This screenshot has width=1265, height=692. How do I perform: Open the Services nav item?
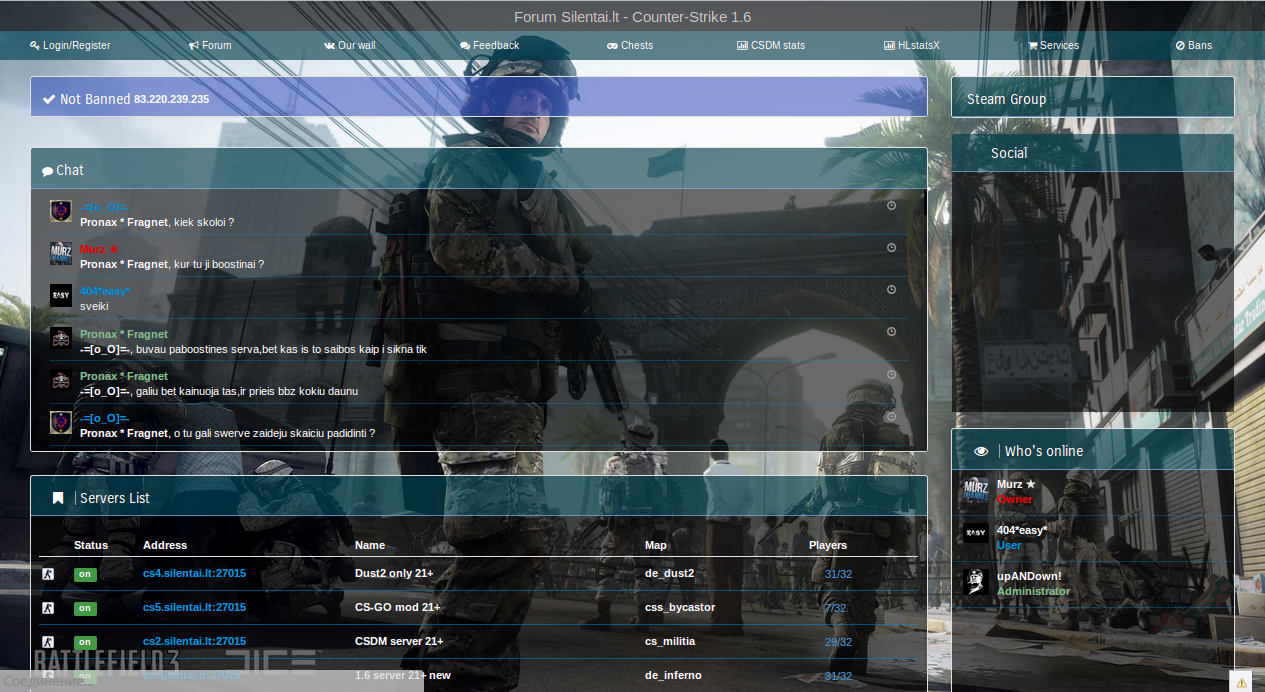coord(1054,45)
